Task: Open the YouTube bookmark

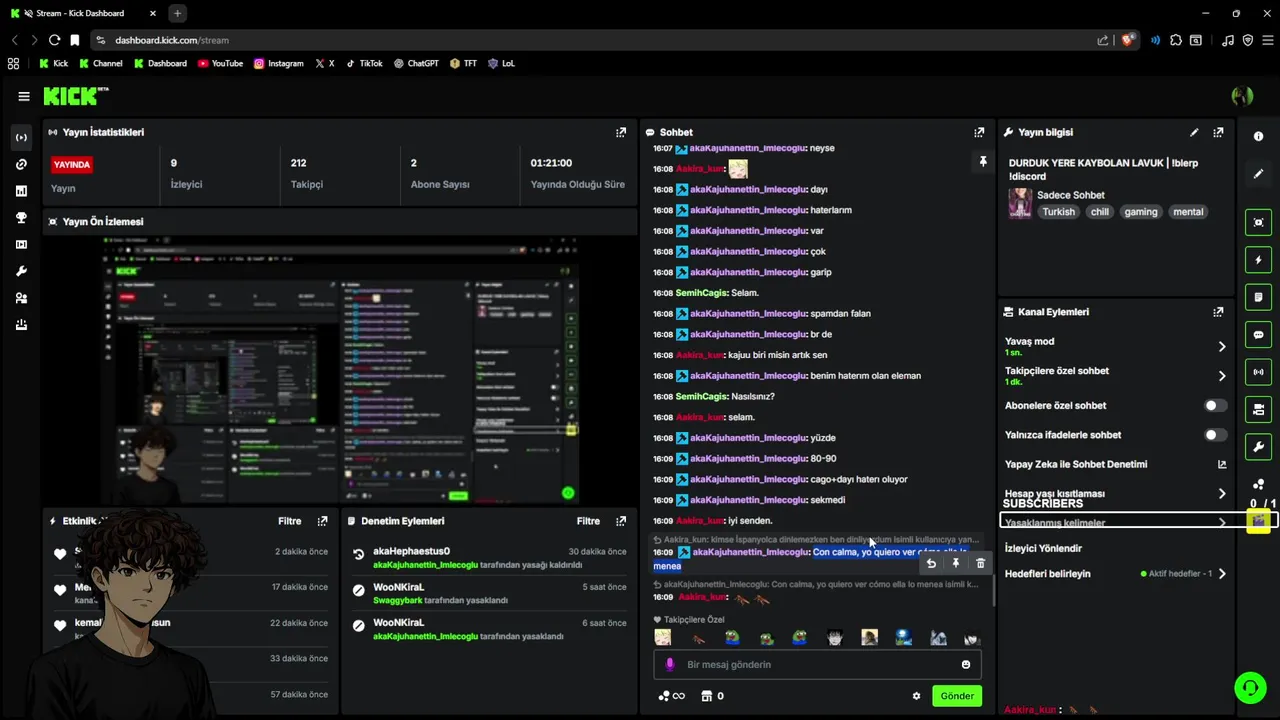Action: coord(220,63)
